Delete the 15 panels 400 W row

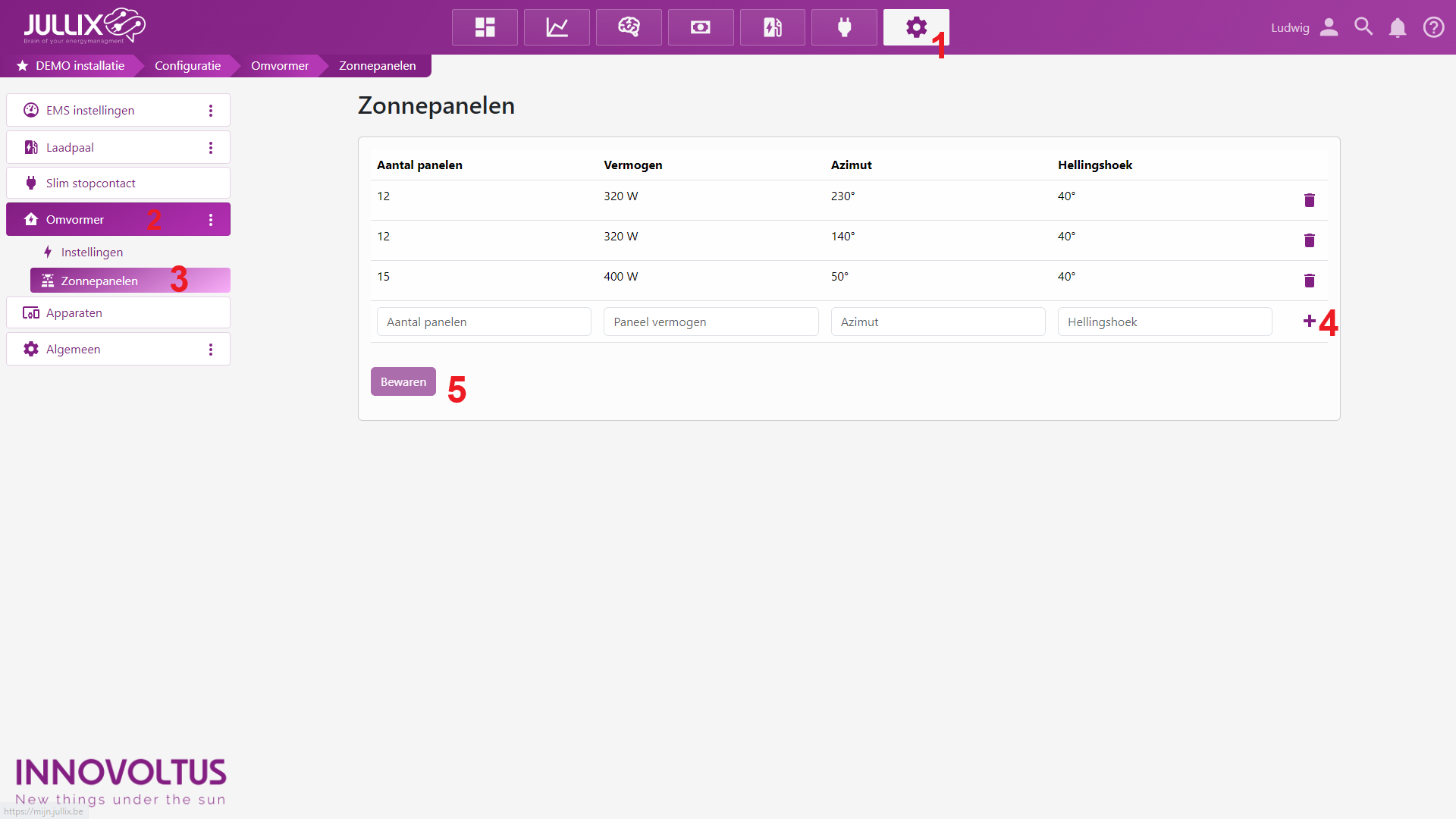[1309, 281]
